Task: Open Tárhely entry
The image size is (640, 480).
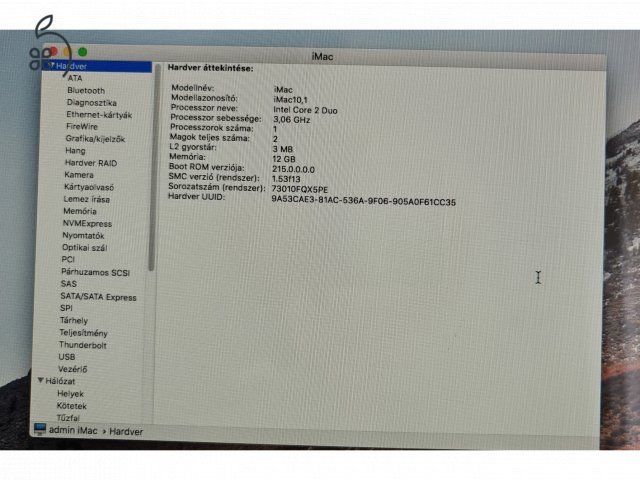Action: click(x=73, y=320)
